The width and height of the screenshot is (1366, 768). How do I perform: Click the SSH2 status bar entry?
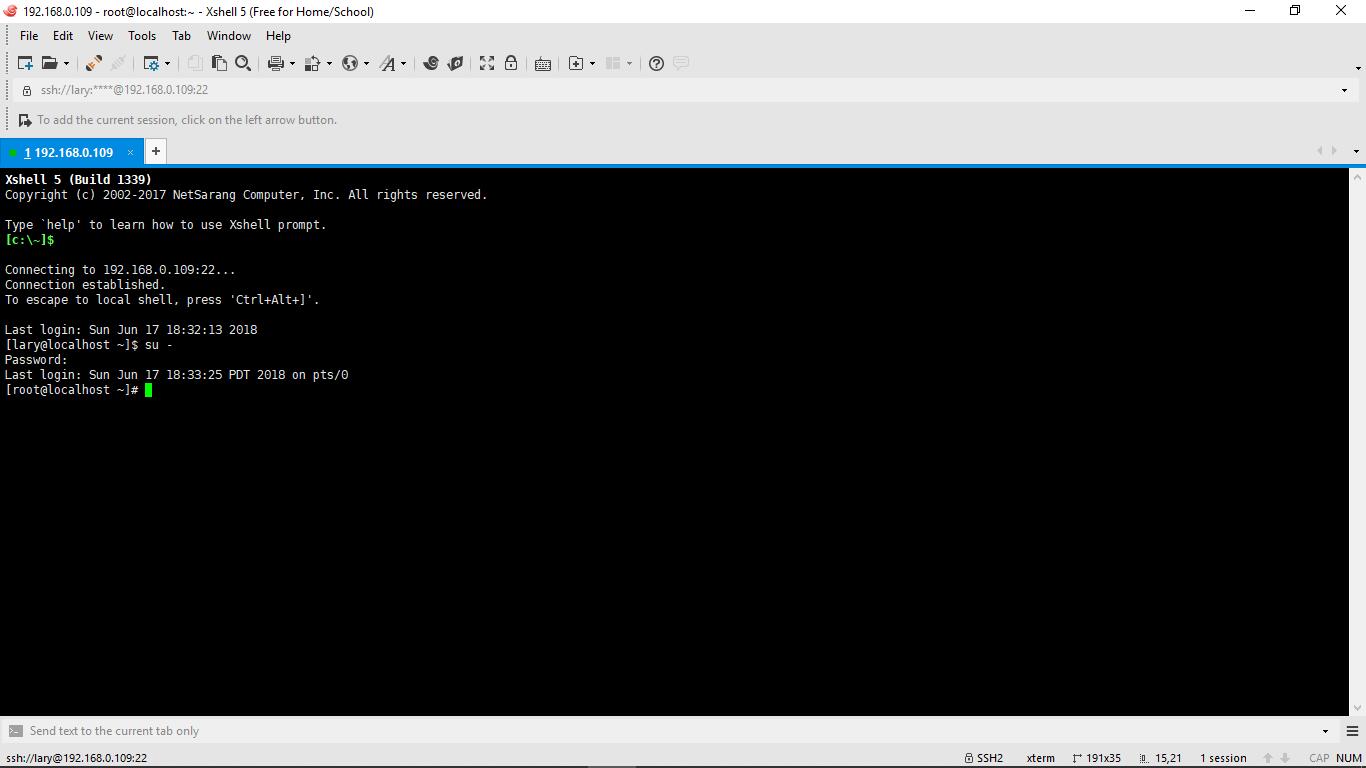pos(983,758)
